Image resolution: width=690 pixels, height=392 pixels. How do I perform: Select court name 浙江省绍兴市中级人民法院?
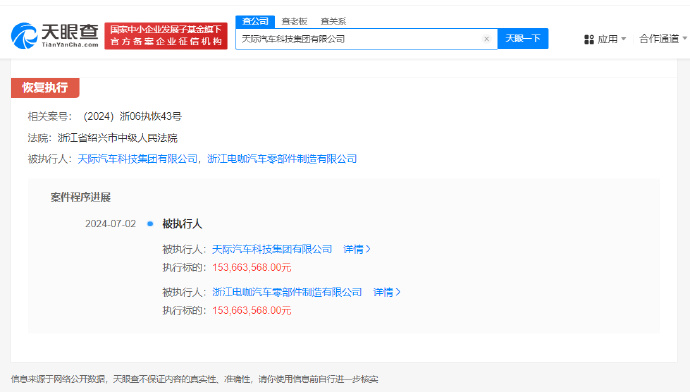pyautogui.click(x=117, y=138)
